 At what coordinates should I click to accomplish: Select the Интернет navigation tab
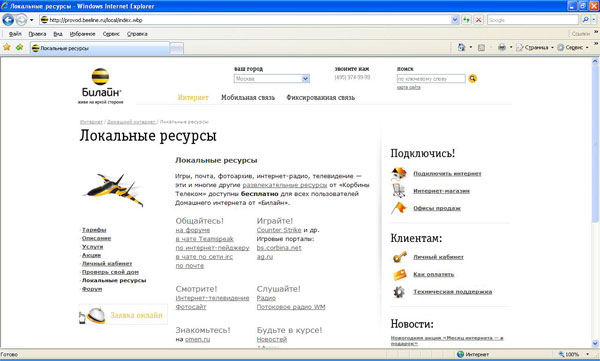193,97
